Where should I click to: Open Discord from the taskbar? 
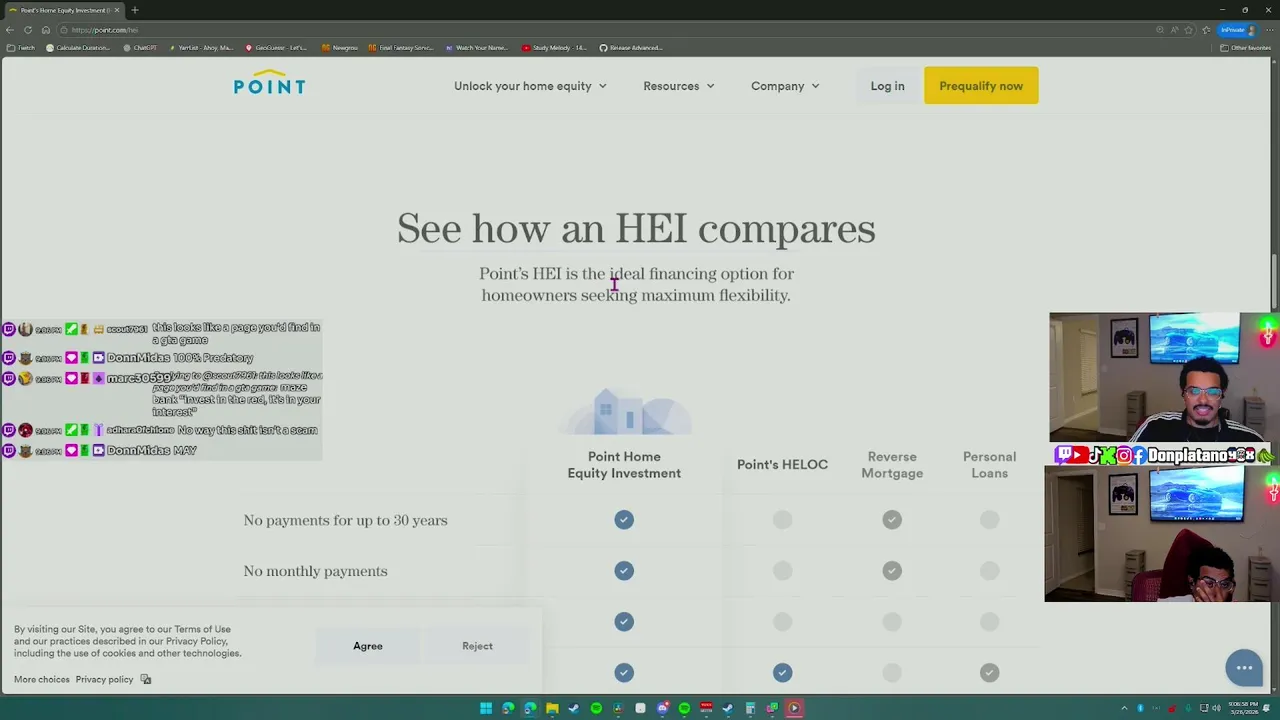point(662,708)
